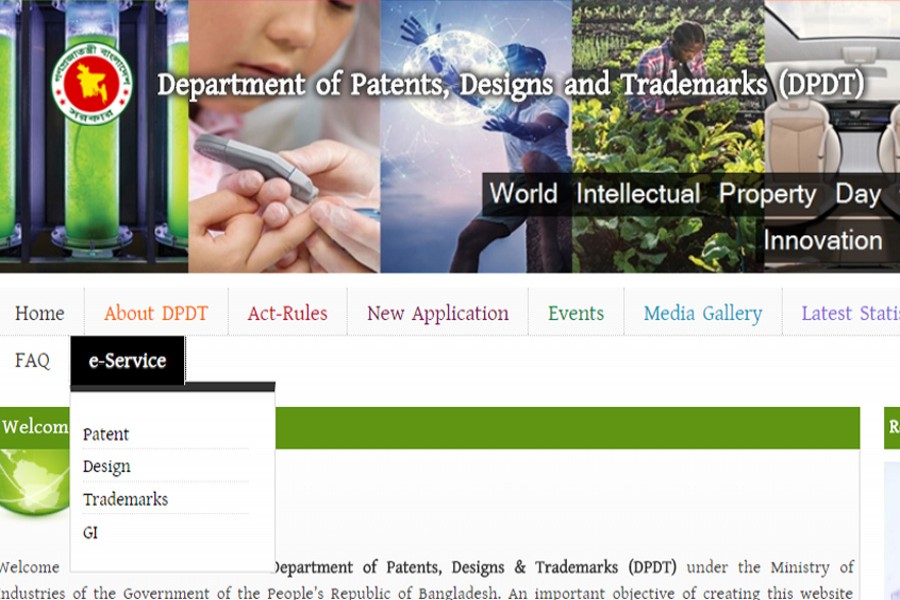Choose Design from e-Service dropdown
Viewport: 900px width, 600px height.
pos(107,466)
